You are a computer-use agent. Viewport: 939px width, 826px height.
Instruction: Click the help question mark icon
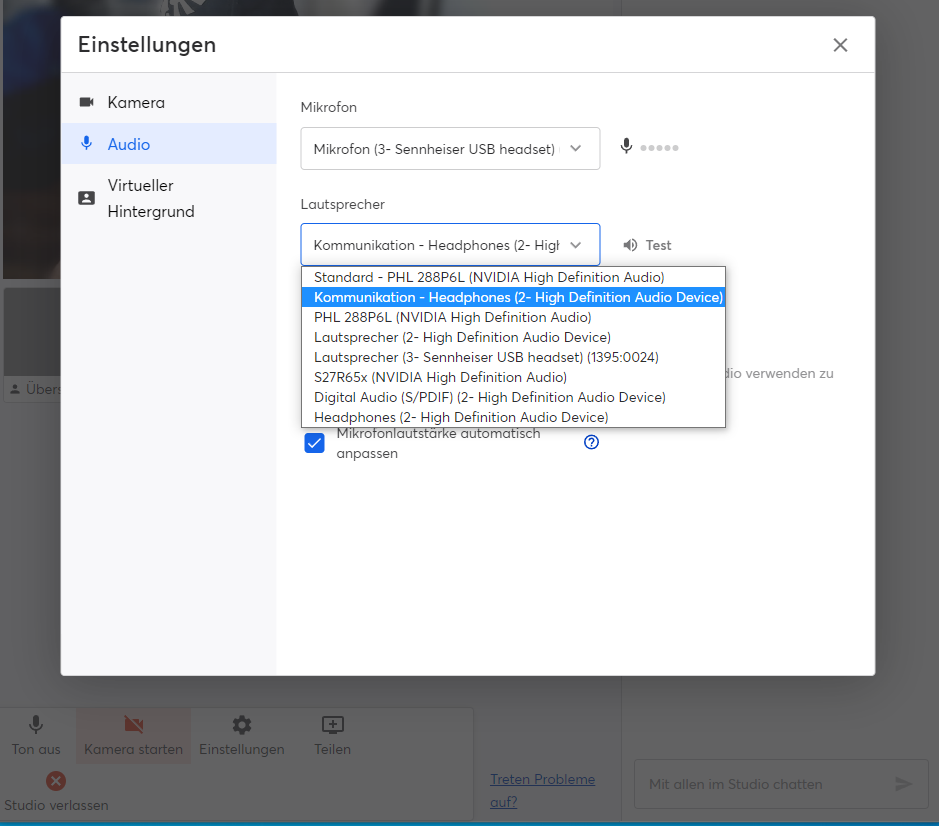(591, 442)
